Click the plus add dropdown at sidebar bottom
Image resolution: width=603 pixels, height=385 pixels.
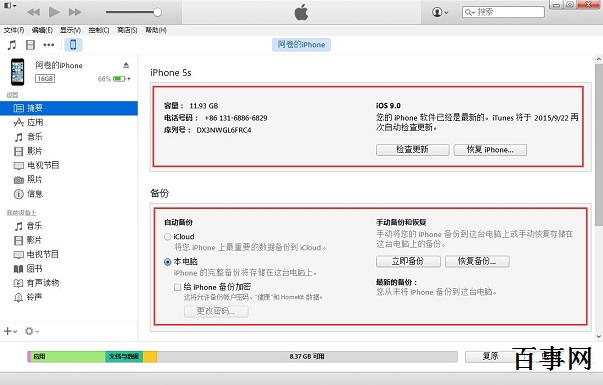(x=10, y=331)
